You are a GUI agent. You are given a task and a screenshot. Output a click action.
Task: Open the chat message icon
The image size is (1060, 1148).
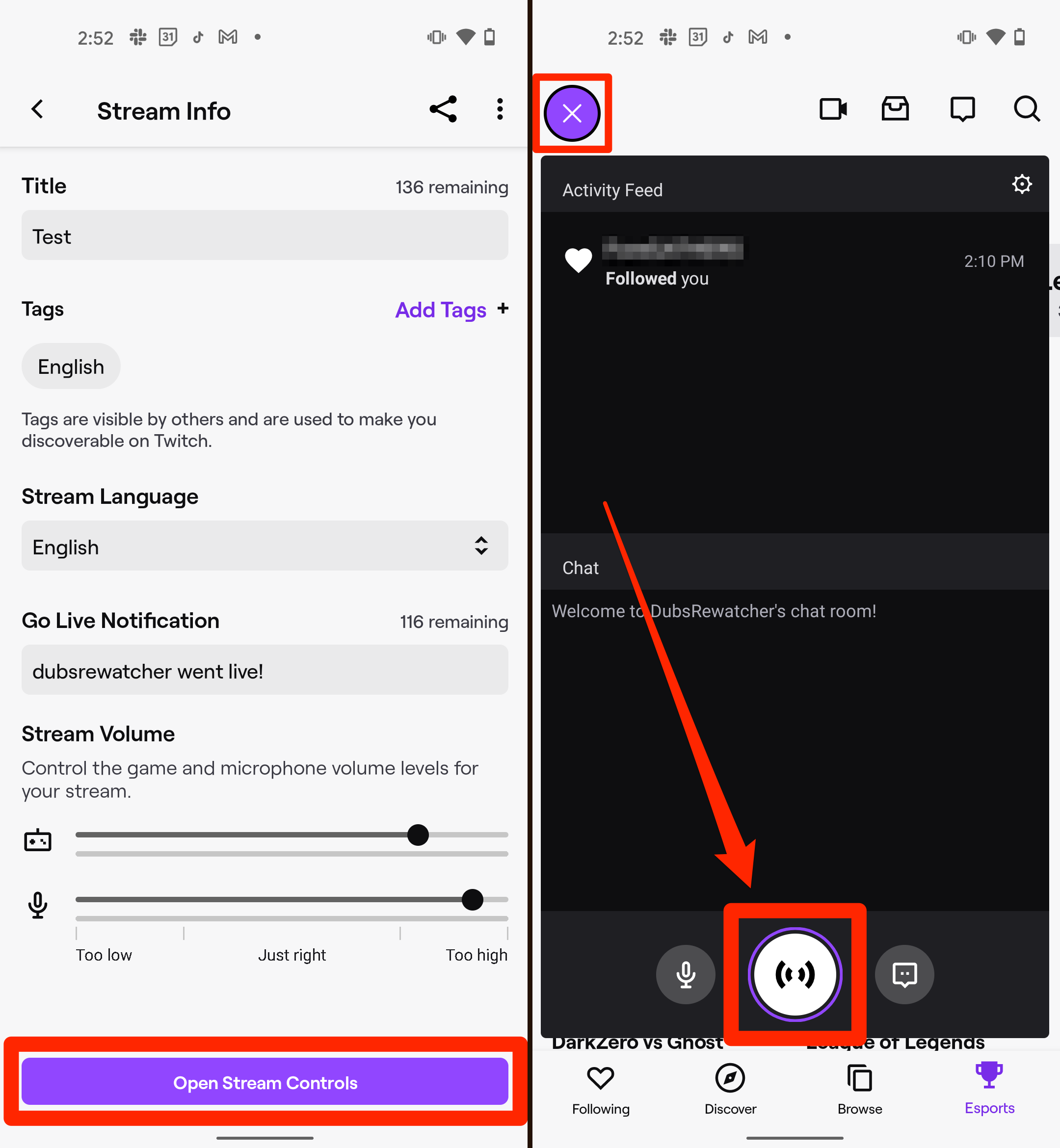[905, 974]
